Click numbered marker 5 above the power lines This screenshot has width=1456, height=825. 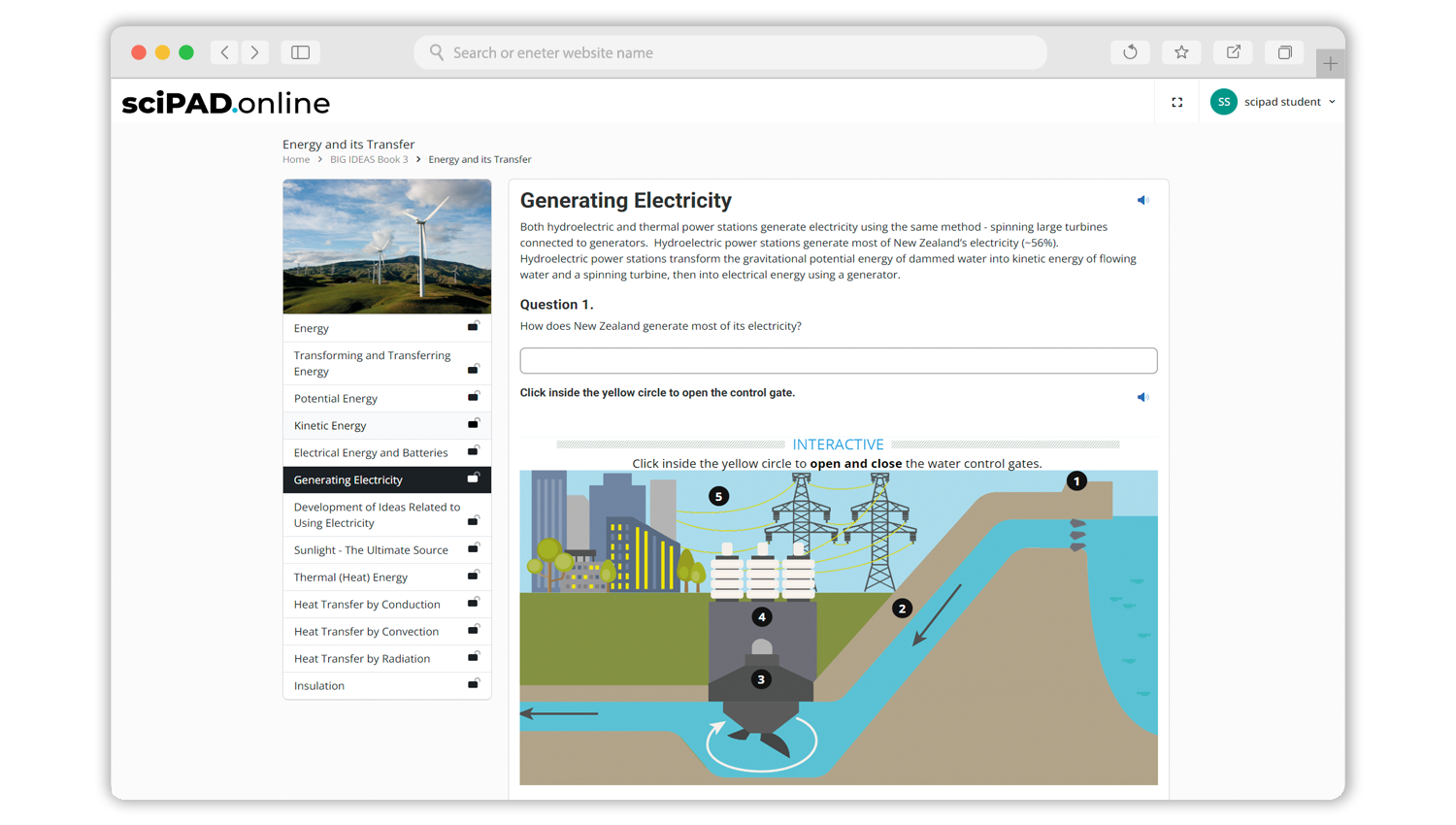(x=718, y=495)
